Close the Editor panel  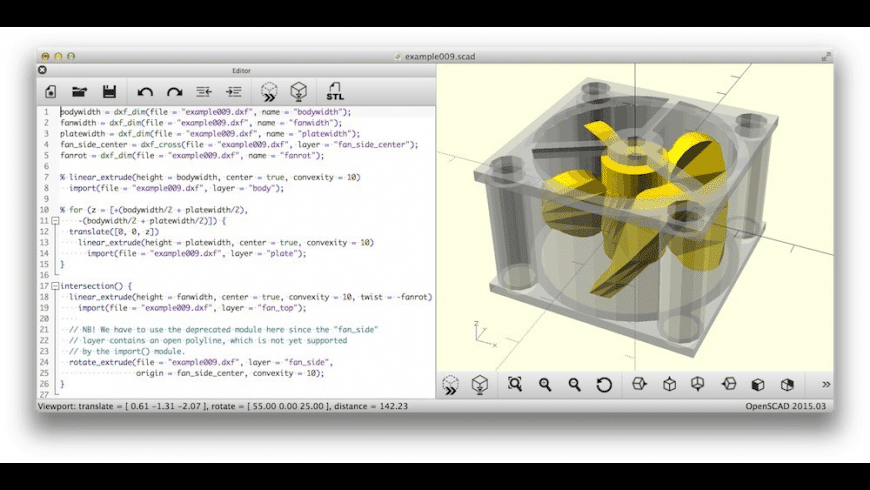point(43,71)
